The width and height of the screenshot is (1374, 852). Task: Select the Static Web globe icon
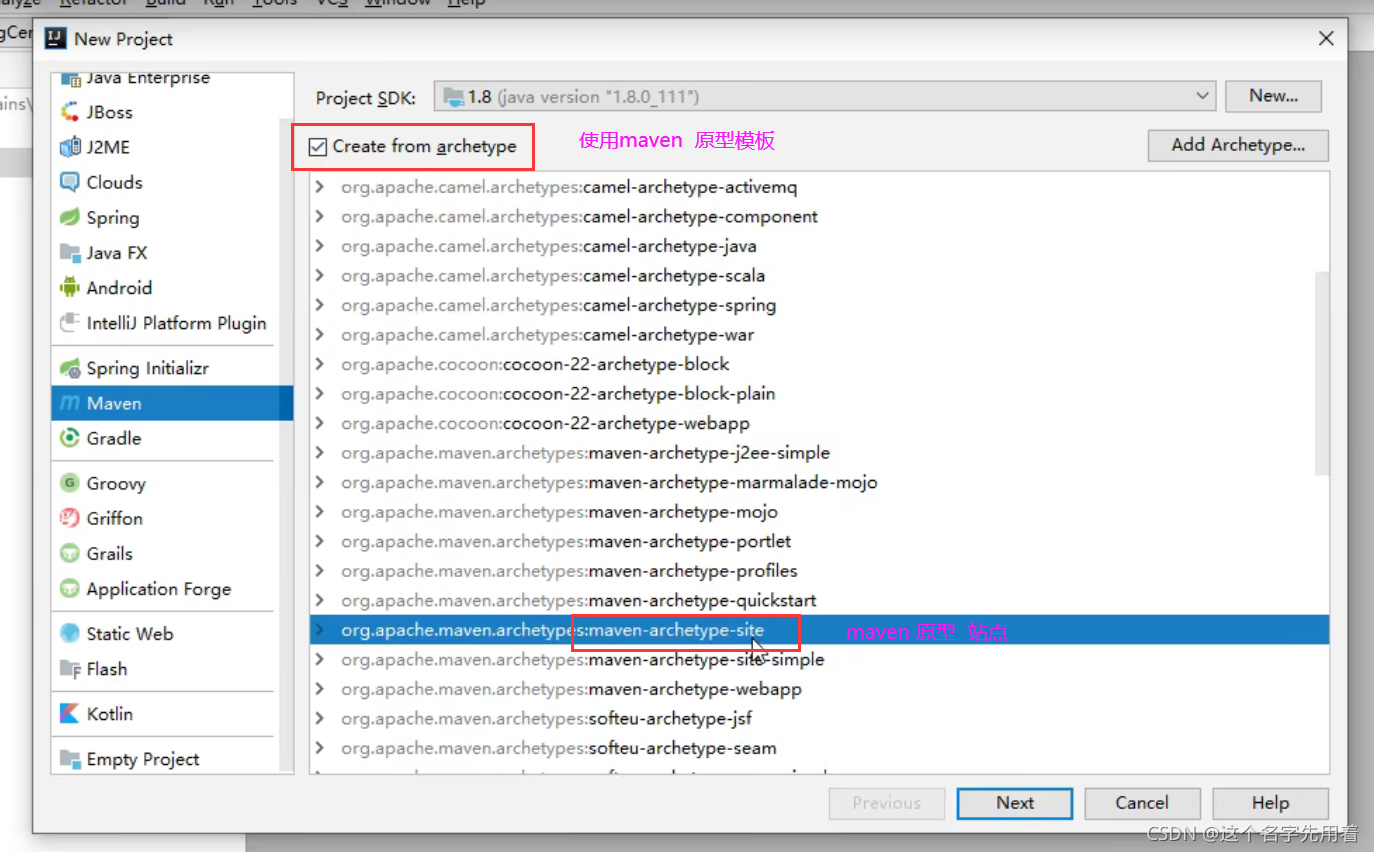coord(69,633)
